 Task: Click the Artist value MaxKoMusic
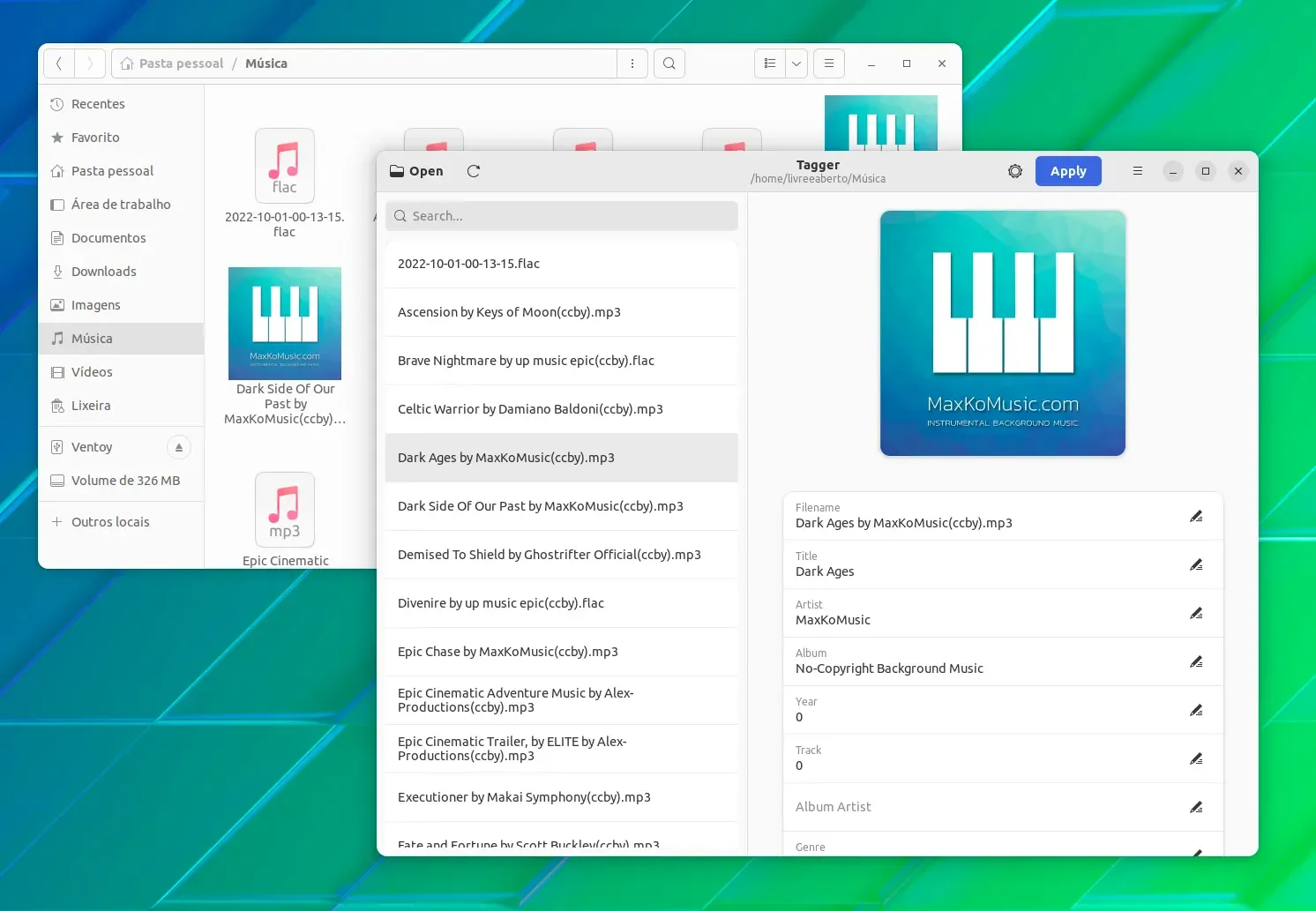coord(833,620)
